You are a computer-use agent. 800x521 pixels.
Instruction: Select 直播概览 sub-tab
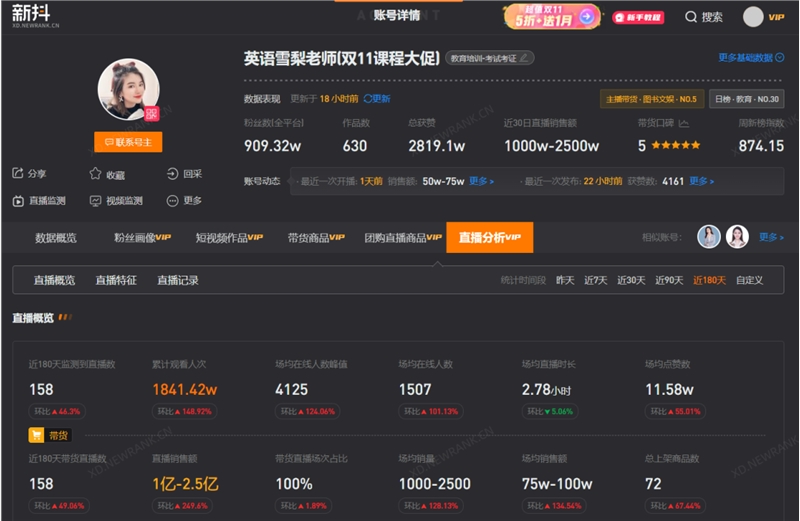click(x=54, y=280)
